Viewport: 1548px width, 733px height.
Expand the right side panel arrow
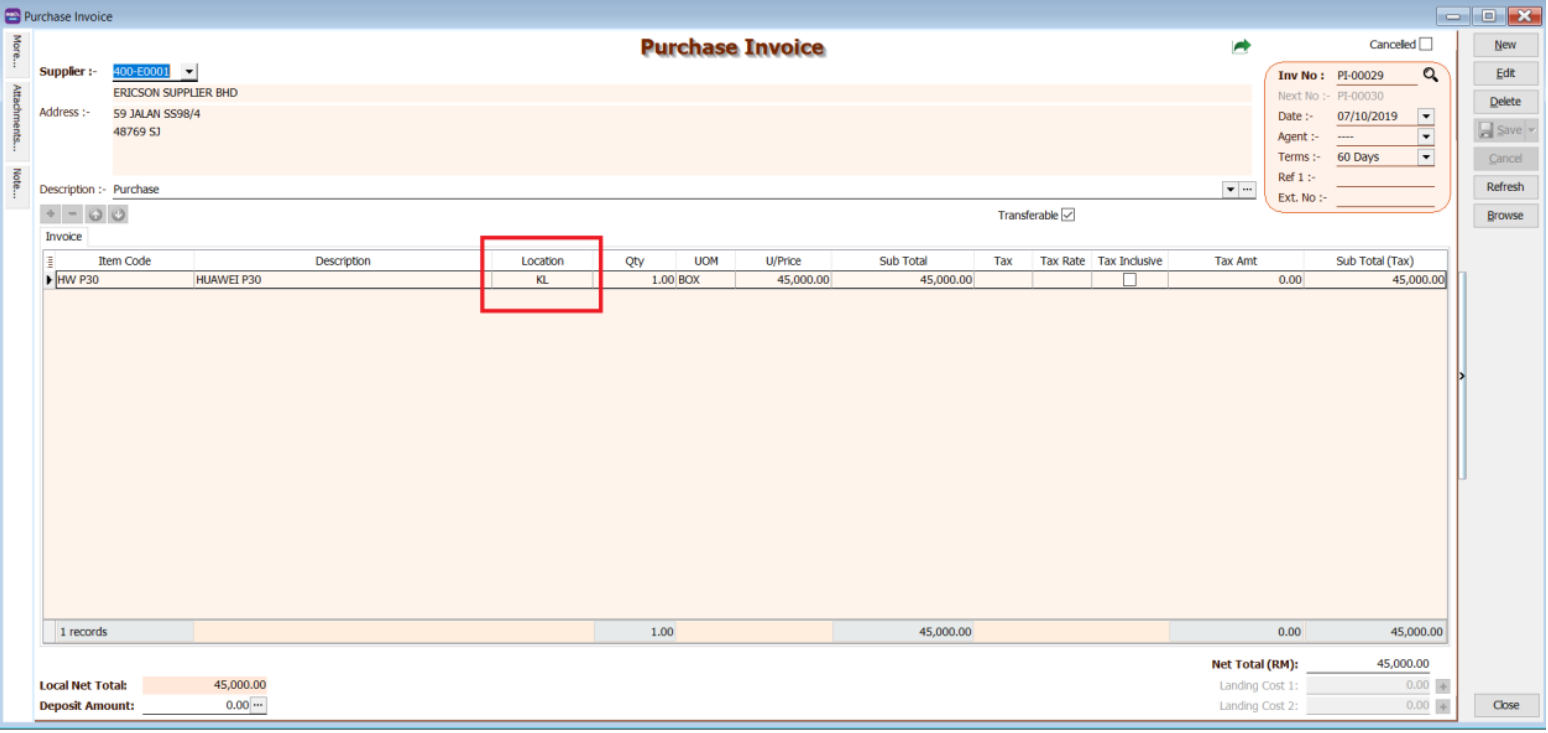(1462, 376)
